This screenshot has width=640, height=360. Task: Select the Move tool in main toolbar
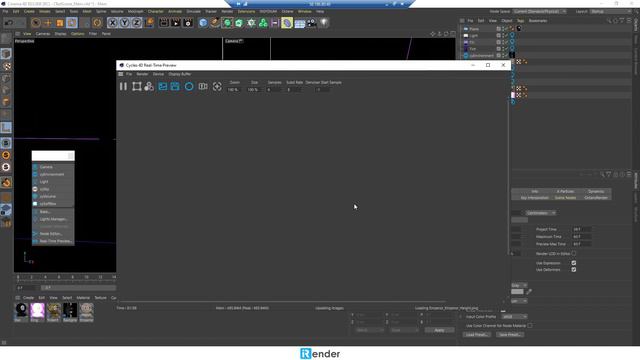pyautogui.click(x=48, y=23)
